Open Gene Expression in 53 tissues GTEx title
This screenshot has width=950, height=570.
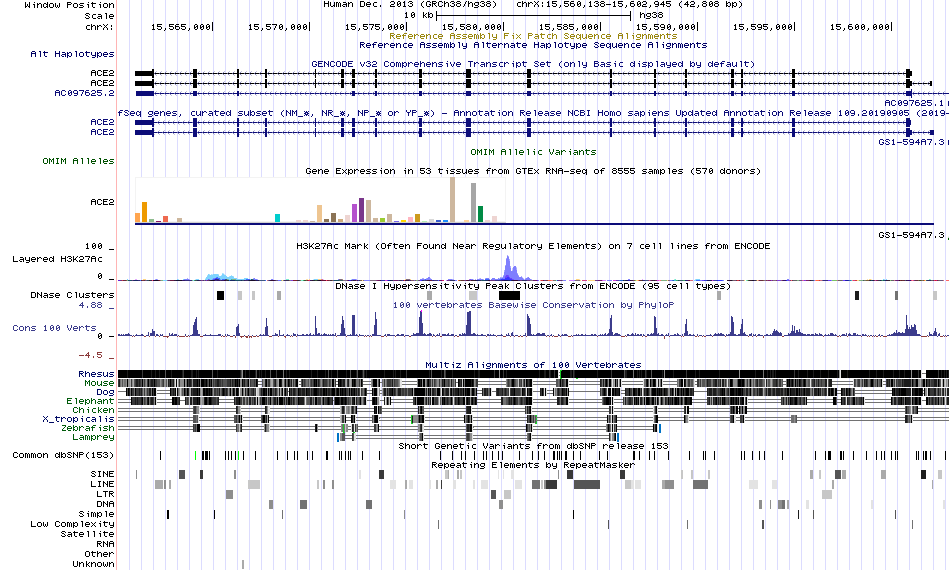coord(533,171)
